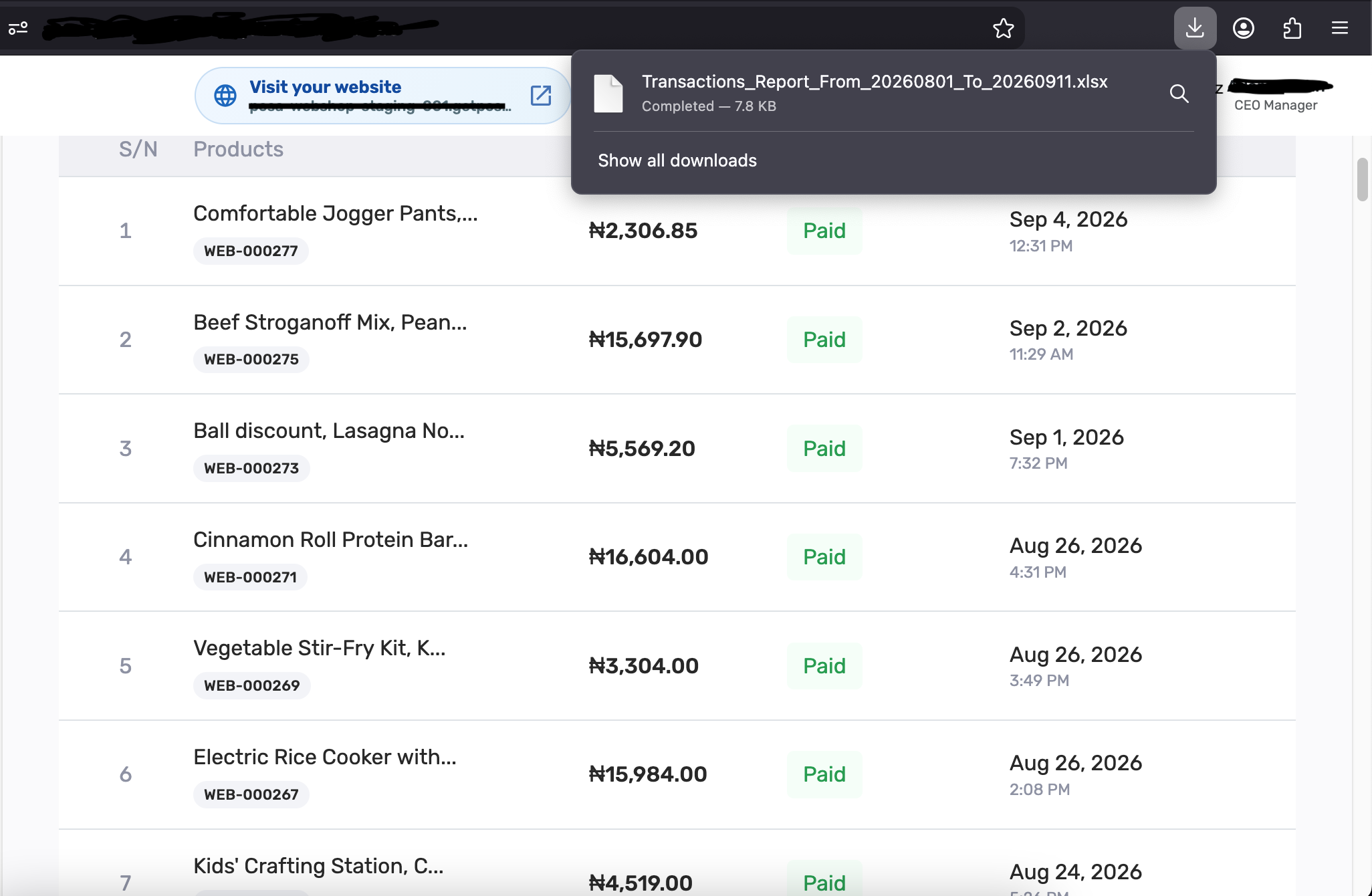Open the downloaded Transactions_Report xlsx file
Screen dimensions: 1372x896
875,93
